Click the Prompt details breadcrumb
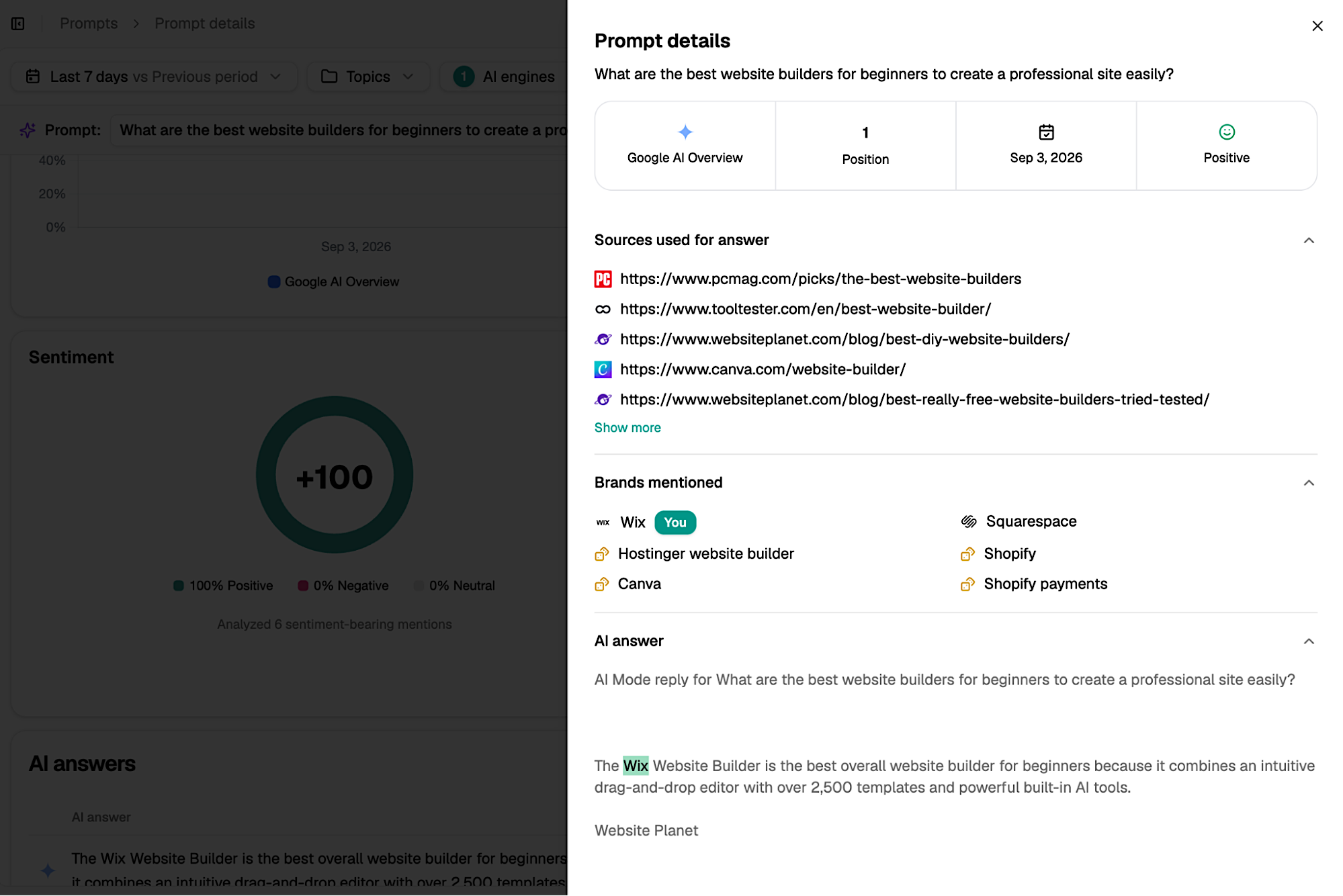 click(204, 24)
